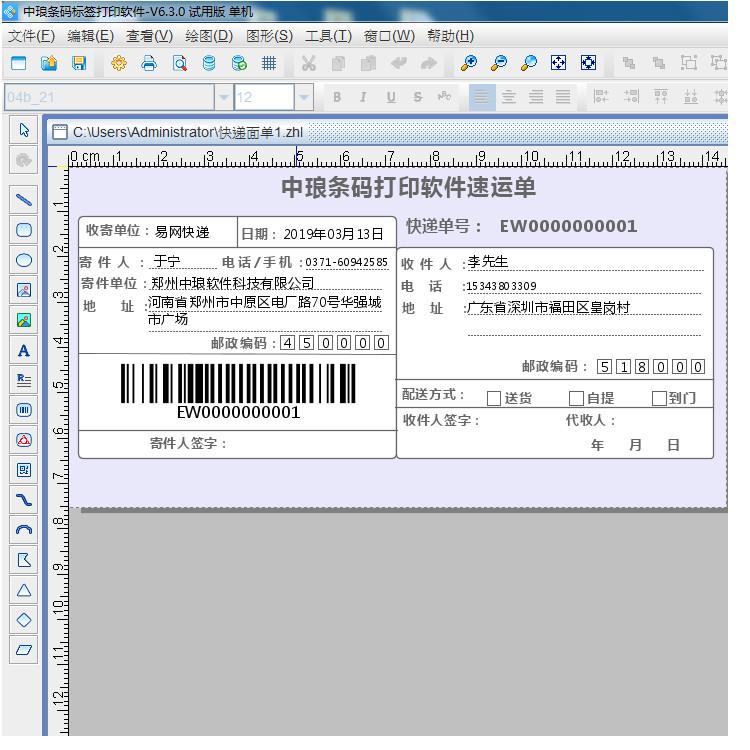
Task: Click the 自提 checkbox on the label
Action: [576, 398]
